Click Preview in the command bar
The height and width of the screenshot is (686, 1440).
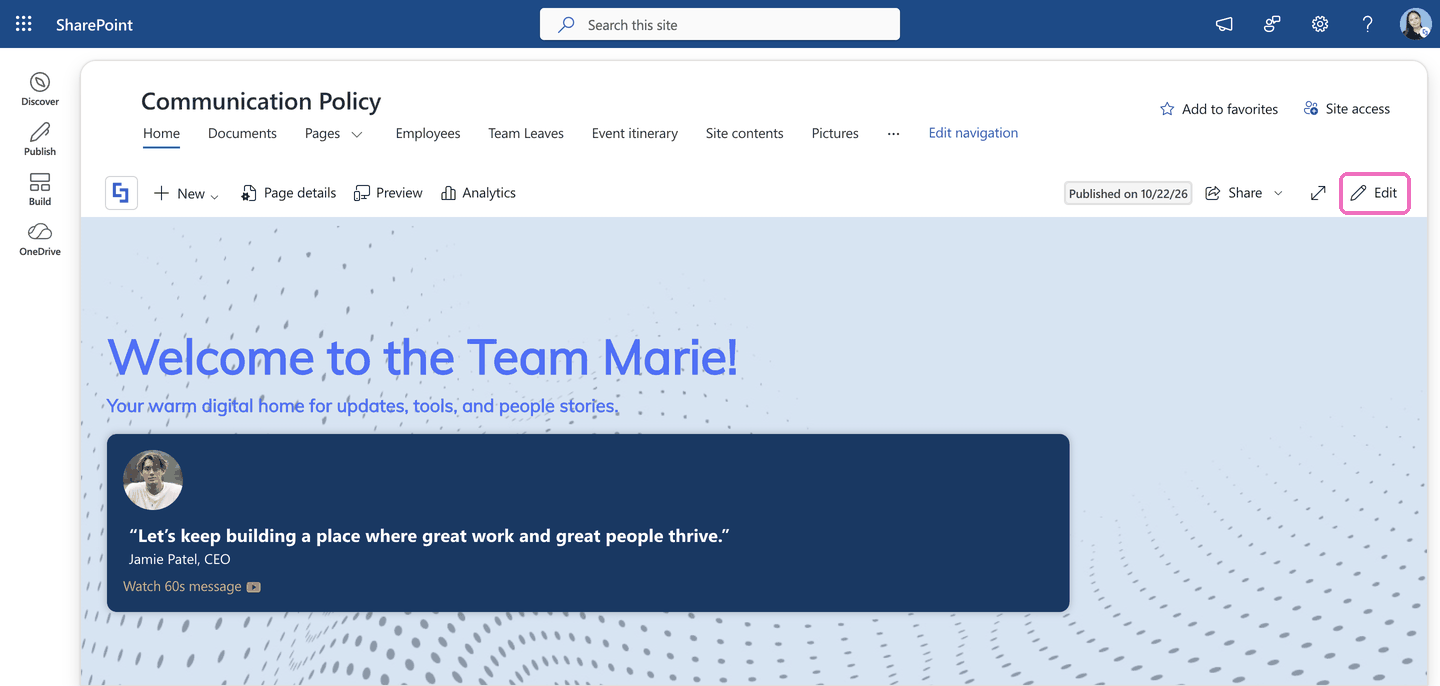pos(388,193)
